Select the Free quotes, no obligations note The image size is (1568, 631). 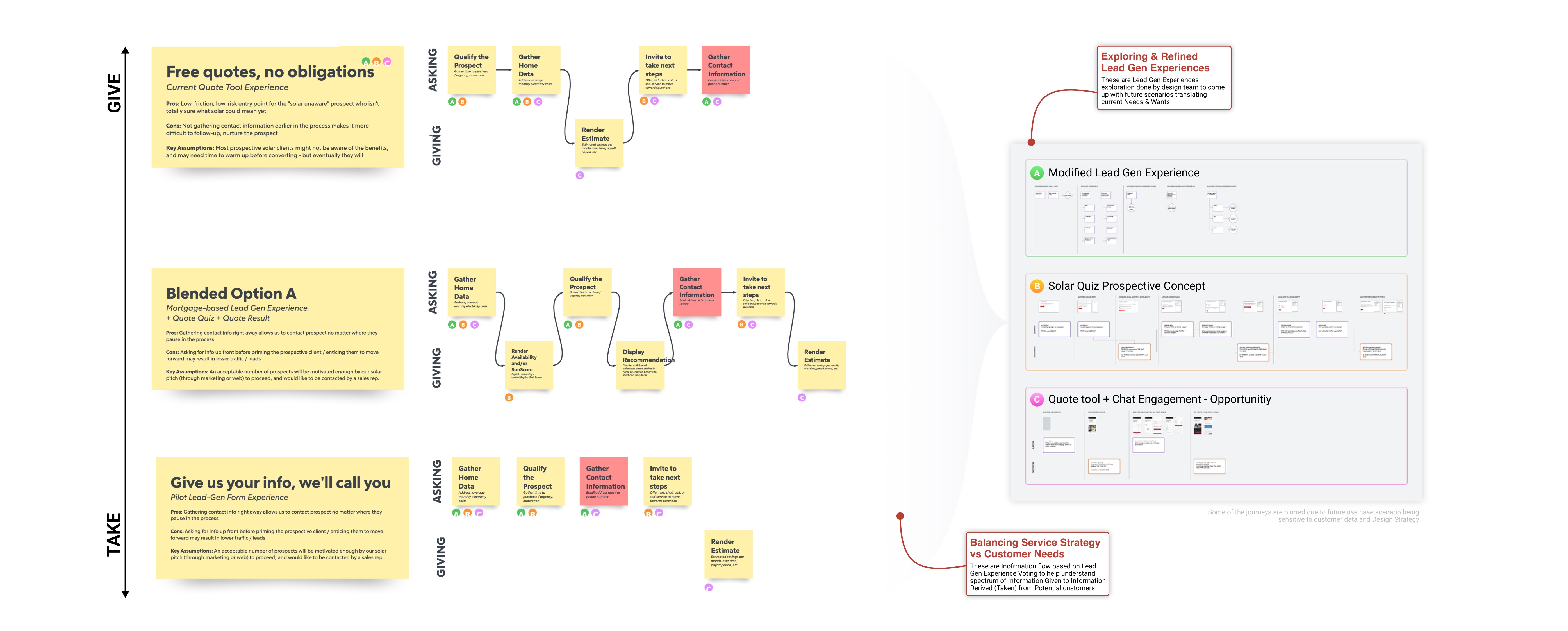point(277,106)
